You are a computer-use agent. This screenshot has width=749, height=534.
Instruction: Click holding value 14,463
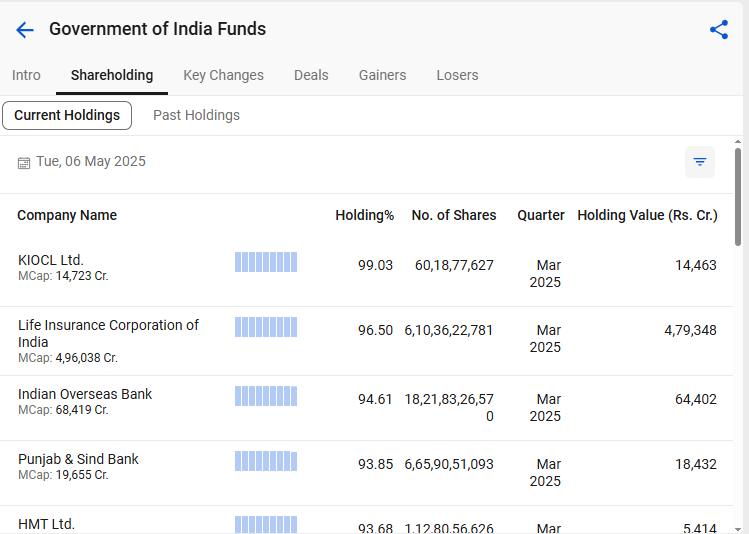[696, 265]
